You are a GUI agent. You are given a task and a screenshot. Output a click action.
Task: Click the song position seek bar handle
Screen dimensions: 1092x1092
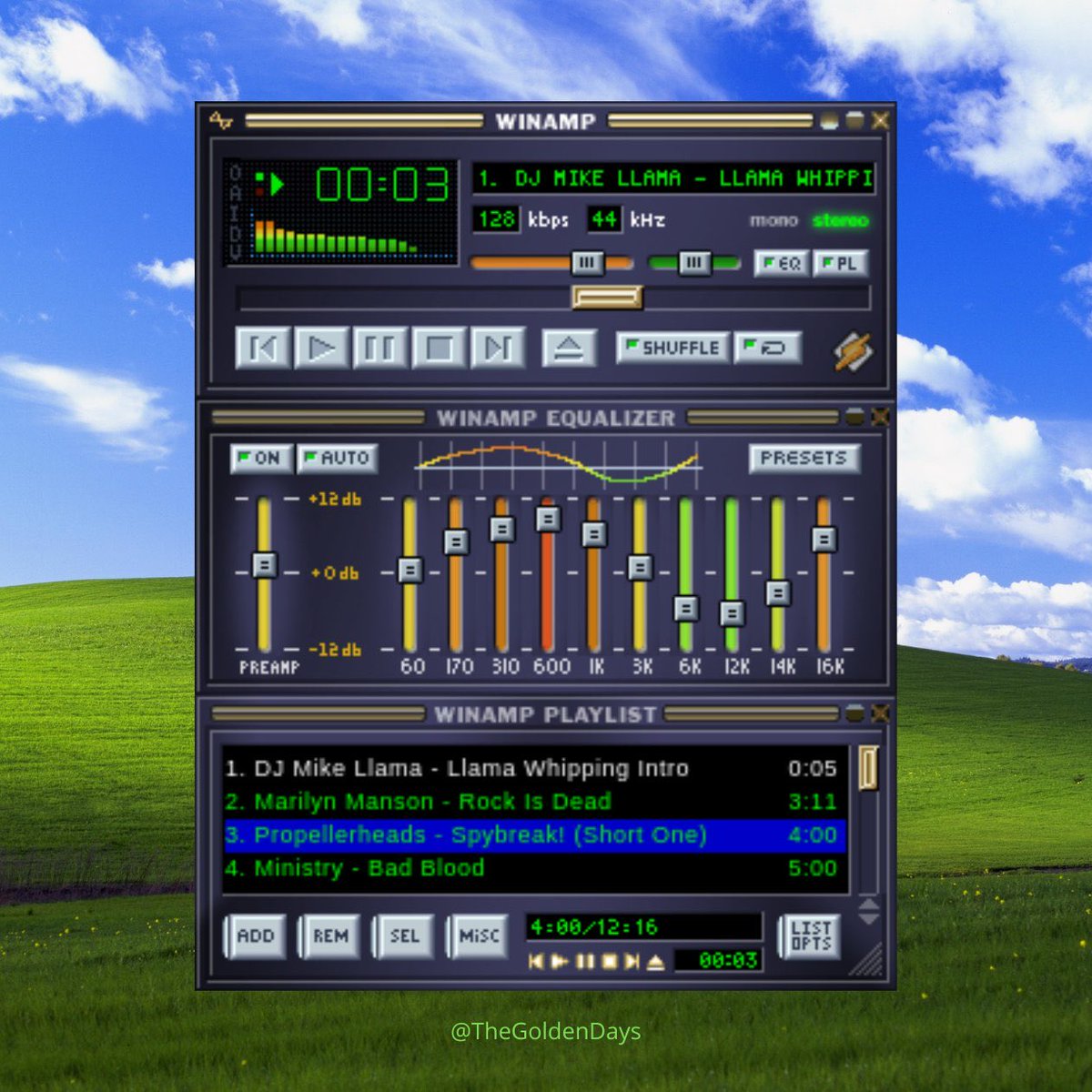coord(607,298)
